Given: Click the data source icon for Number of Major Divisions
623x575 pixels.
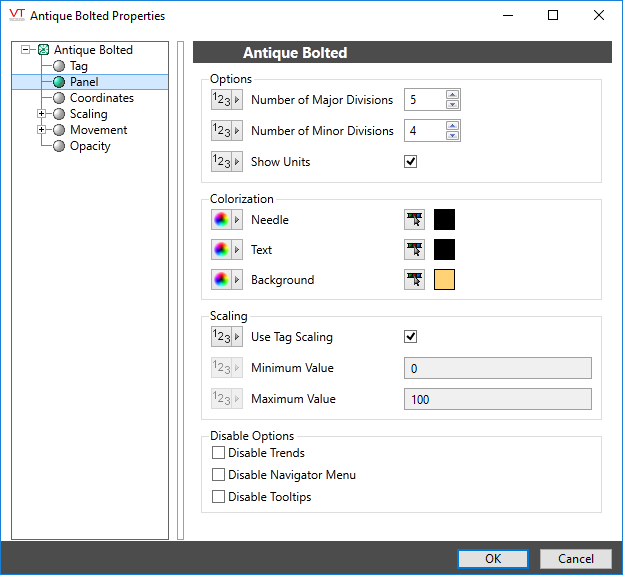Looking at the screenshot, I should click(x=226, y=100).
